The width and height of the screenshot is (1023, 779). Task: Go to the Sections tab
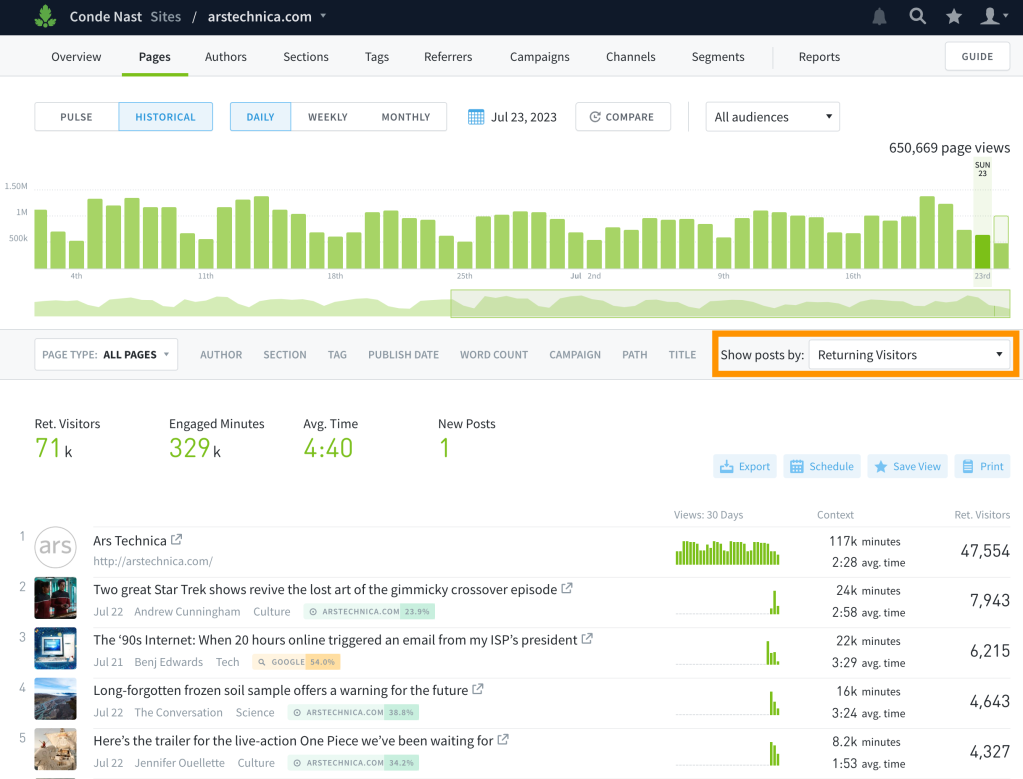tap(306, 57)
